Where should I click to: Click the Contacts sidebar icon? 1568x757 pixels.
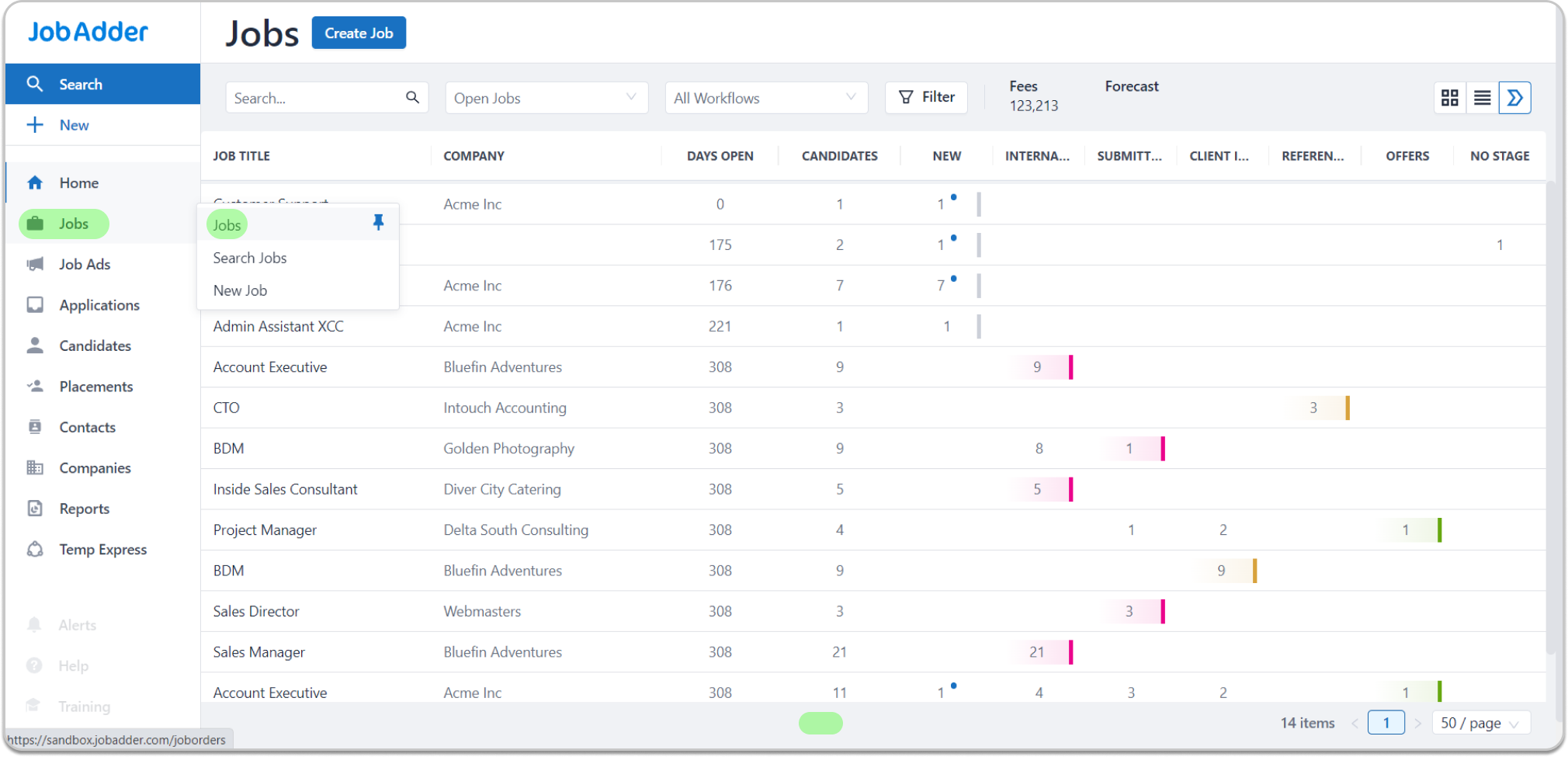pos(36,427)
